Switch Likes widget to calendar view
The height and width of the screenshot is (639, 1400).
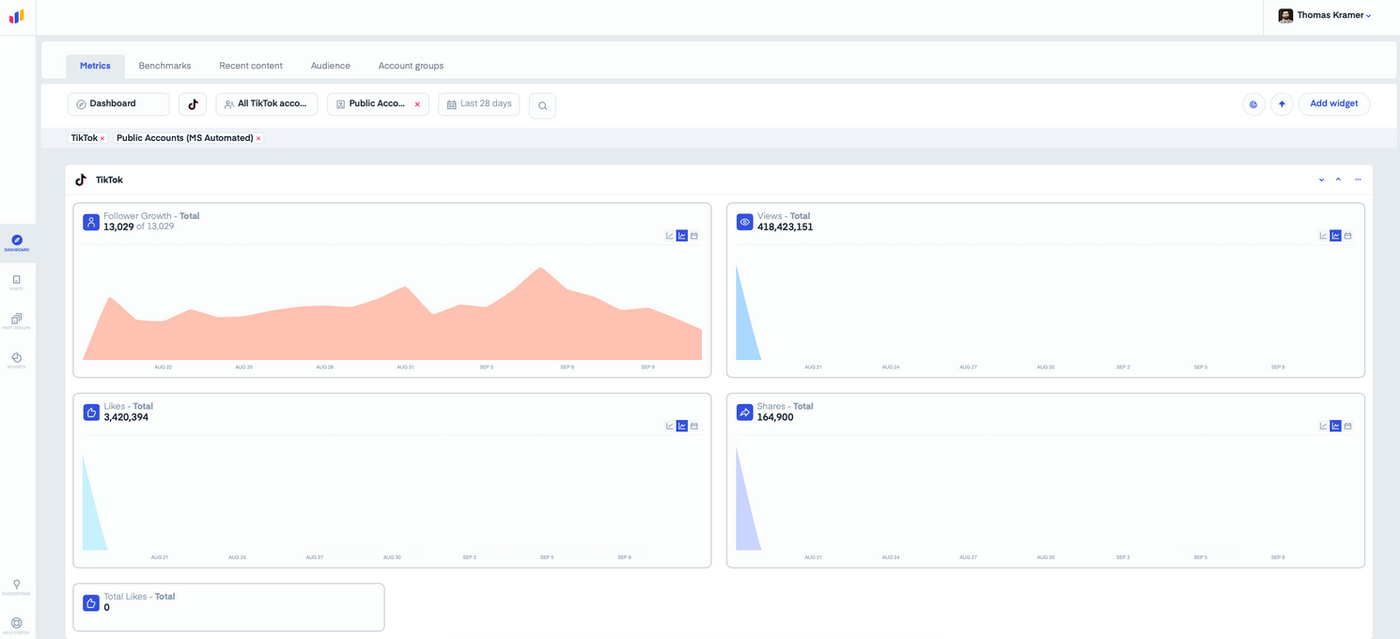(694, 426)
